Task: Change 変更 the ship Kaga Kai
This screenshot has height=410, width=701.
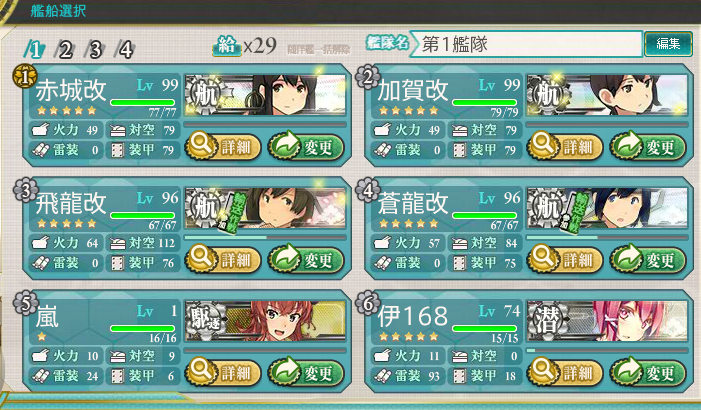Action: pos(648,147)
